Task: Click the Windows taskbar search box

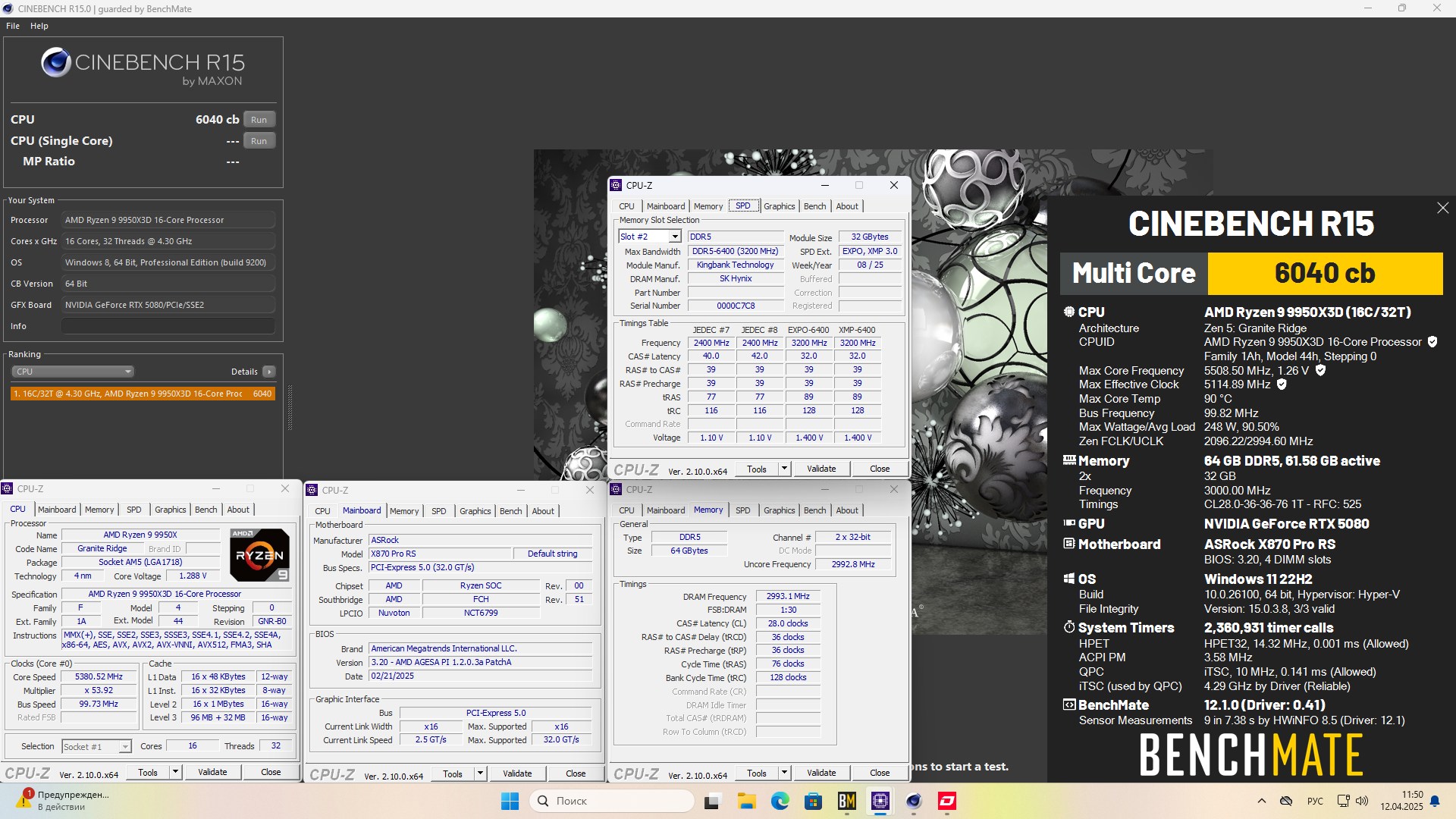Action: point(611,801)
